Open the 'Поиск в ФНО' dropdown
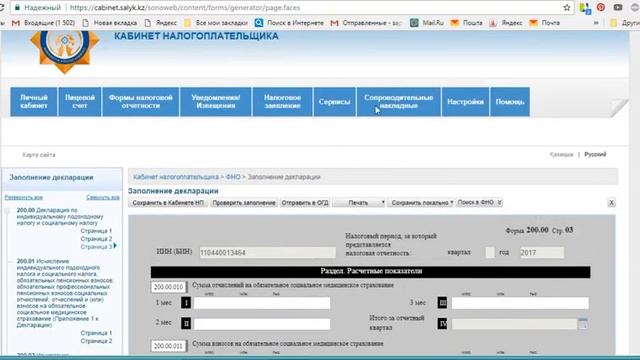The width and height of the screenshot is (640, 360). click(479, 202)
